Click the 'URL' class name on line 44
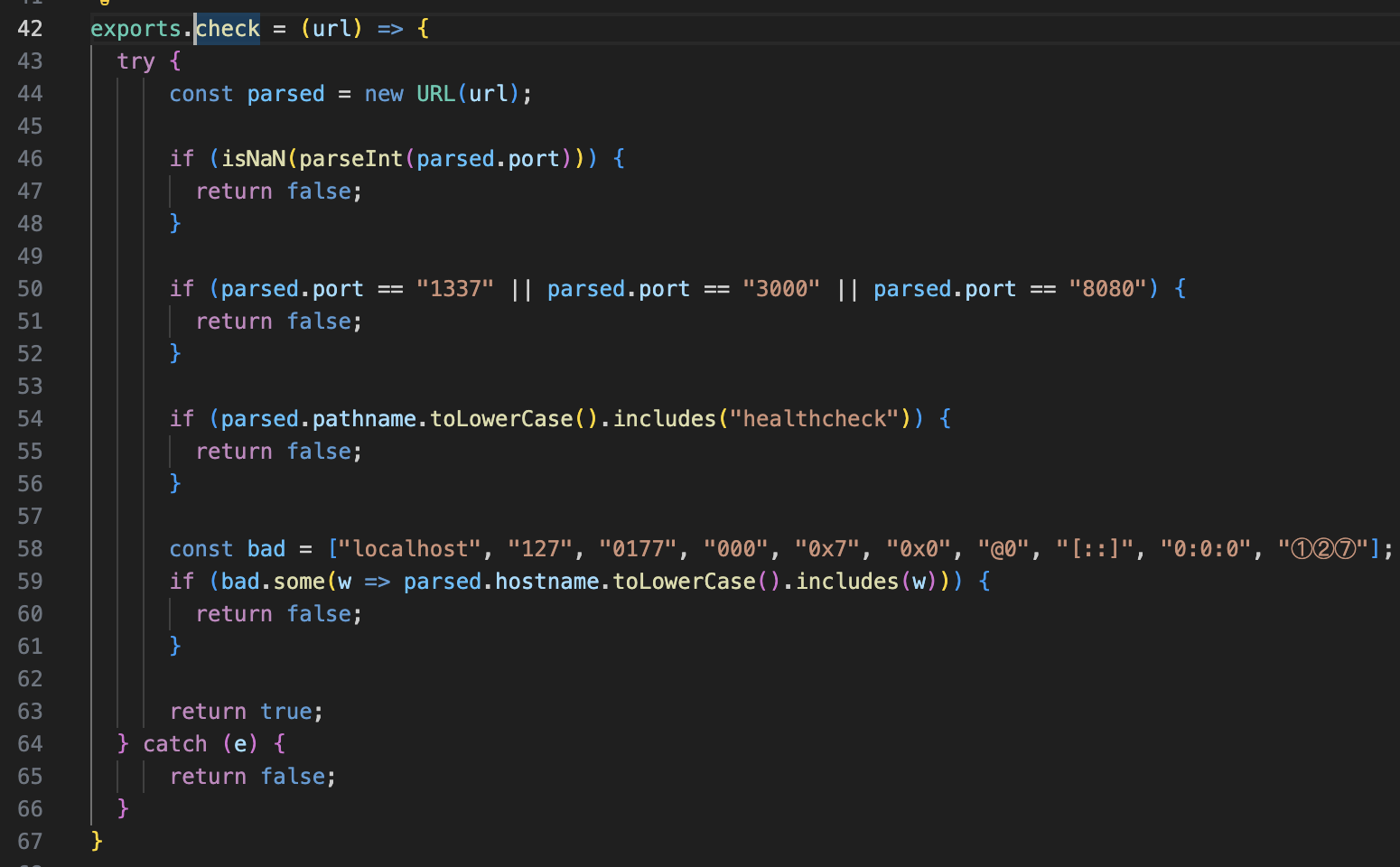The width and height of the screenshot is (1400, 867). click(435, 94)
